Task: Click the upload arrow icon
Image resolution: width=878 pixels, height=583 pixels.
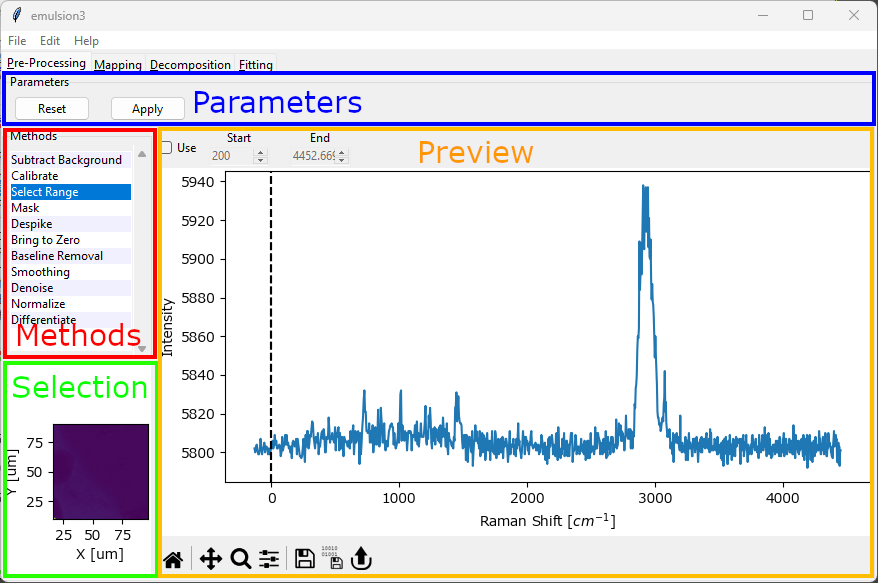Action: (361, 559)
